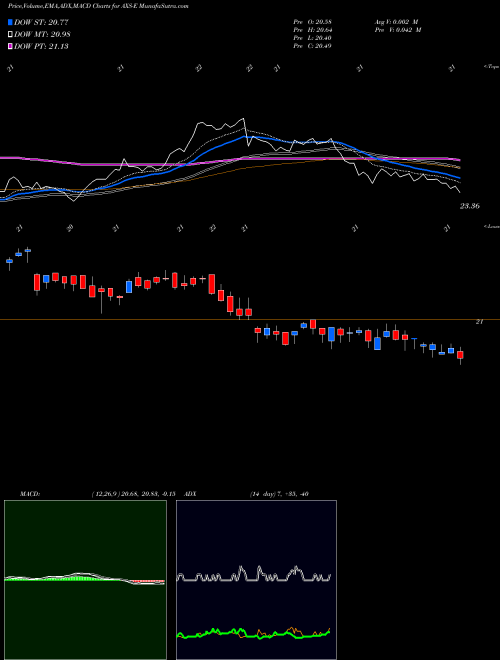Viewport: 500px width, 660px height.
Task: Select the 'DOW ST: 20.77' legend text
Action: [41, 22]
